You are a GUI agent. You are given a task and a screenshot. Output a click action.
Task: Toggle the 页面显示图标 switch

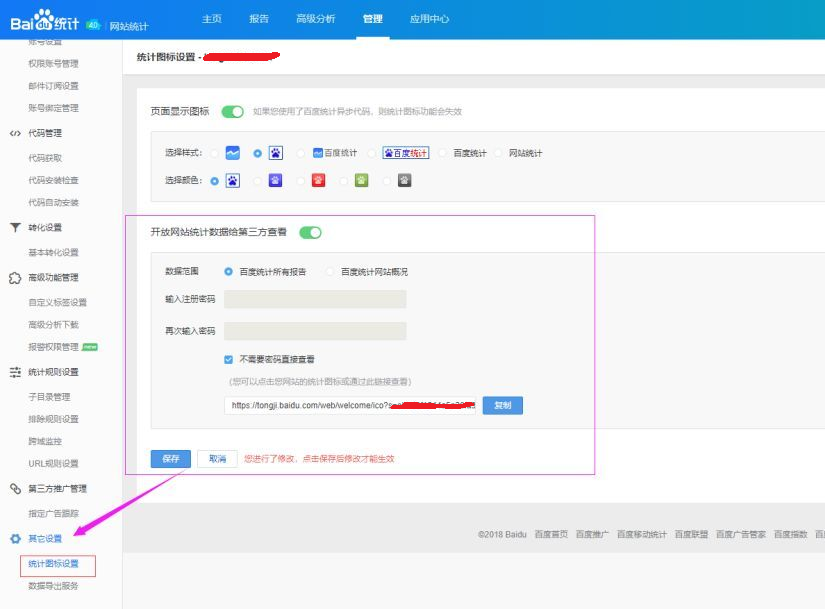232,112
